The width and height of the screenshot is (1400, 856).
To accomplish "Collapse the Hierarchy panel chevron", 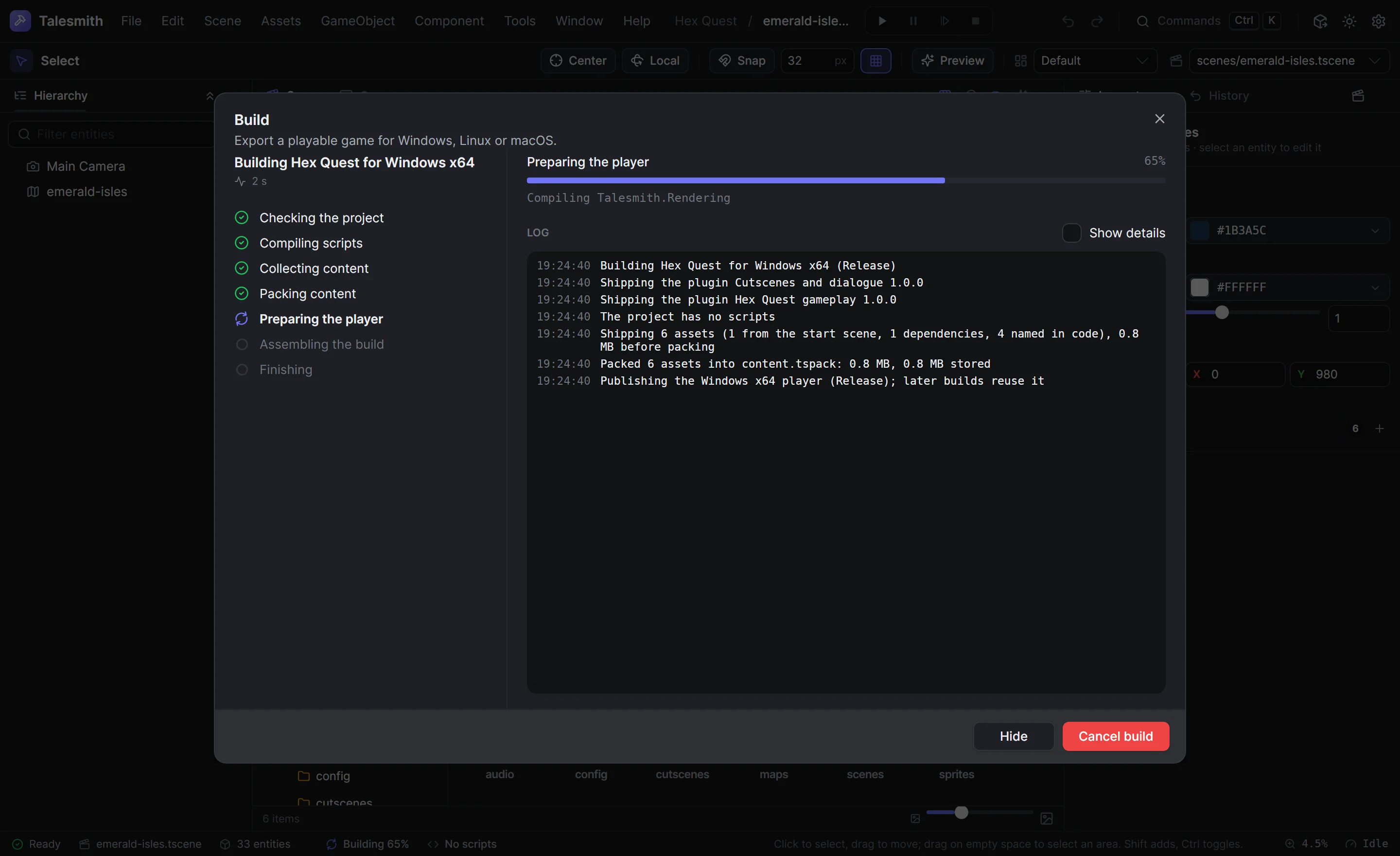I will pyautogui.click(x=210, y=95).
